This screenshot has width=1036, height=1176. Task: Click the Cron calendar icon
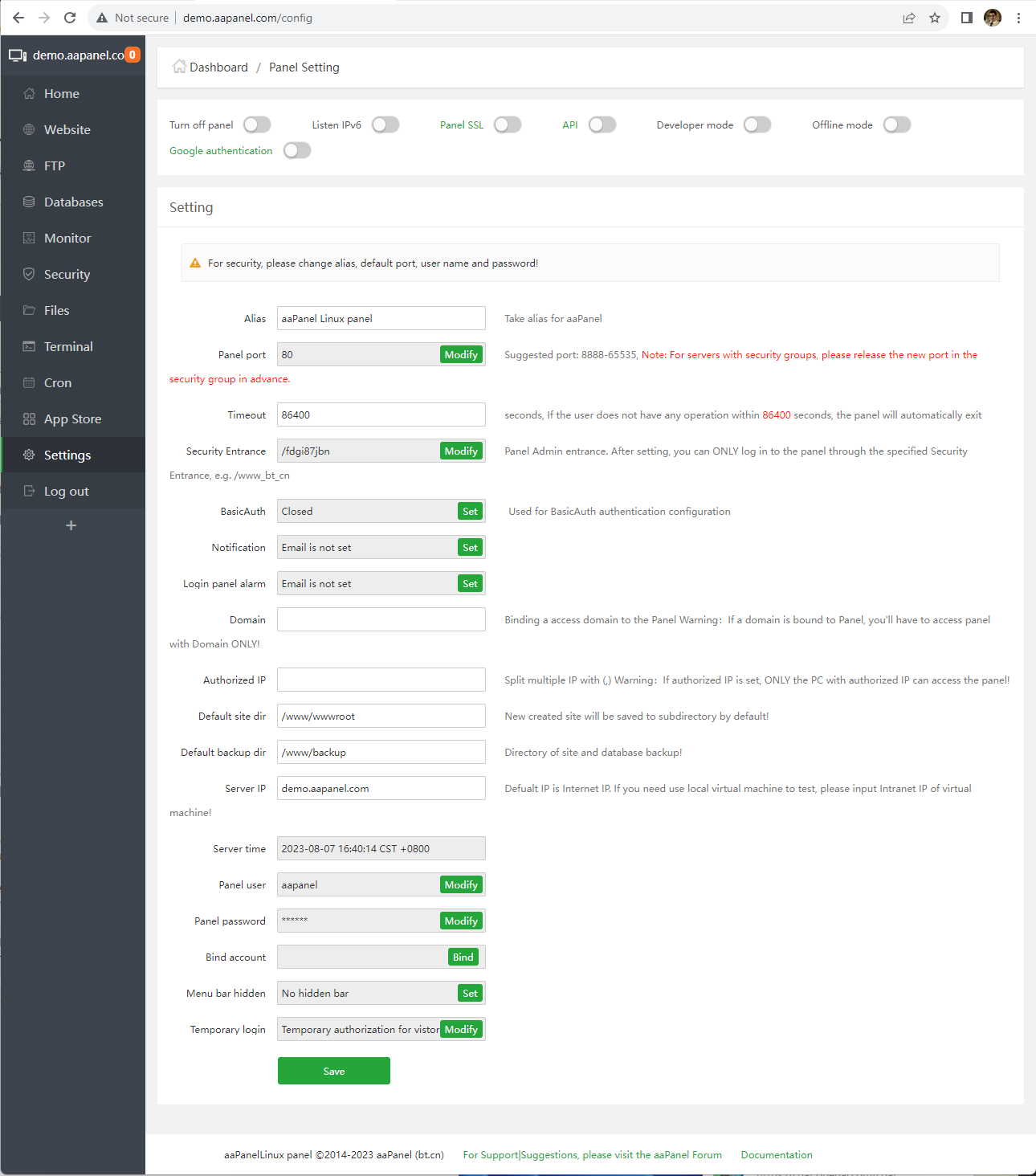[29, 383]
